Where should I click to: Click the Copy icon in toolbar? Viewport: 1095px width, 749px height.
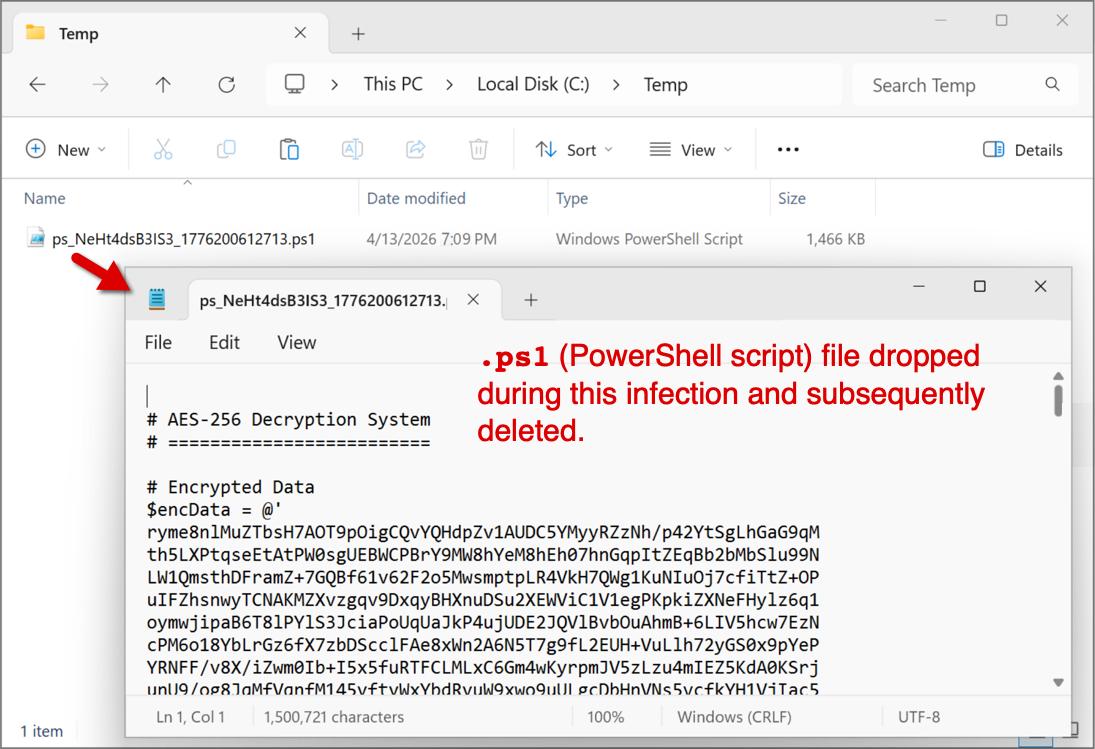click(226, 150)
